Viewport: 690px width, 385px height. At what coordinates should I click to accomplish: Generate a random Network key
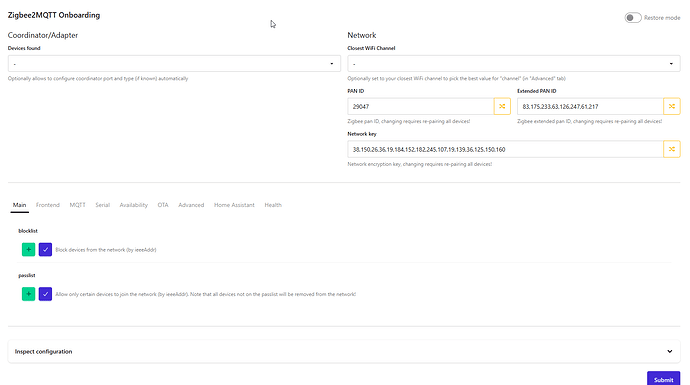(672, 149)
